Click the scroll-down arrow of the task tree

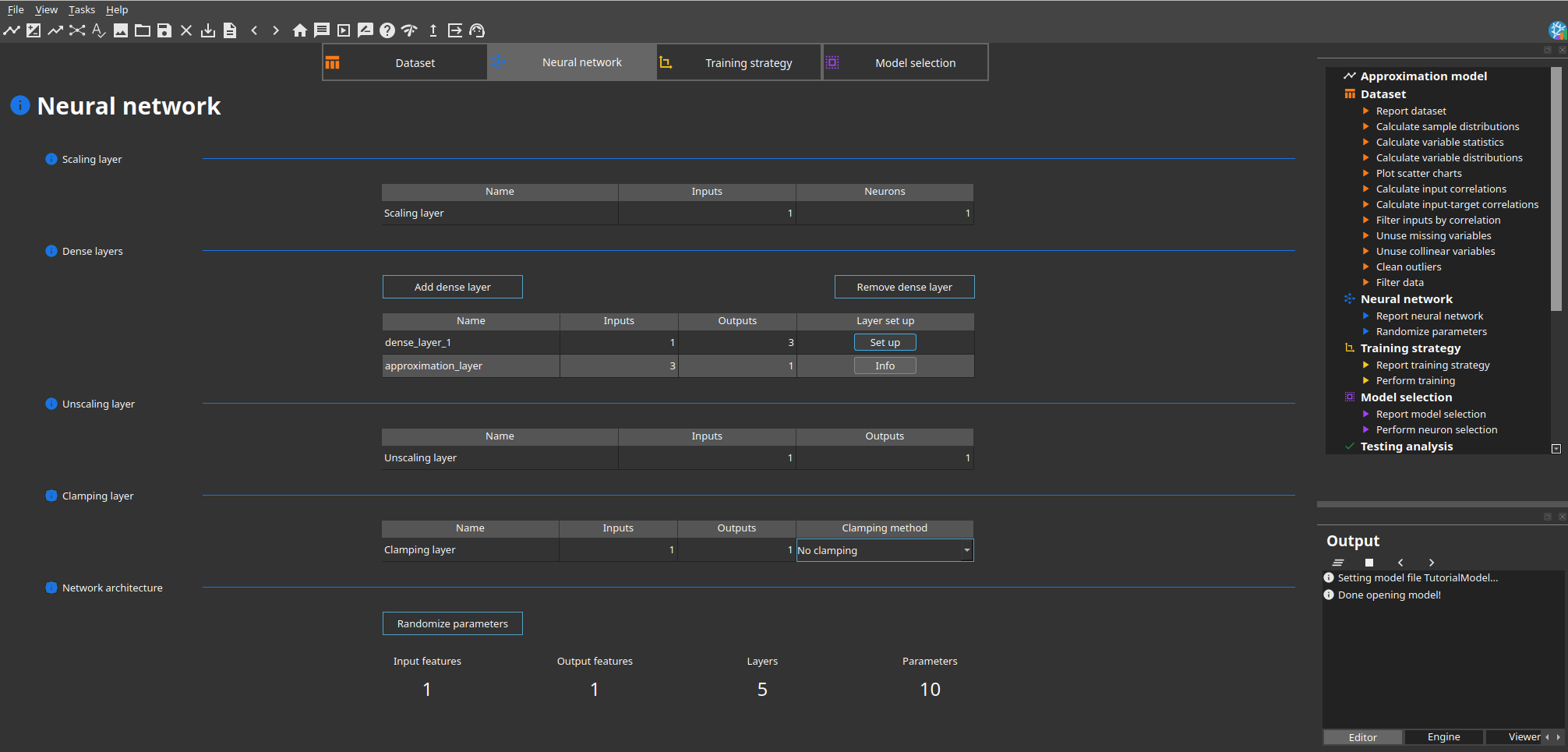pos(1556,449)
